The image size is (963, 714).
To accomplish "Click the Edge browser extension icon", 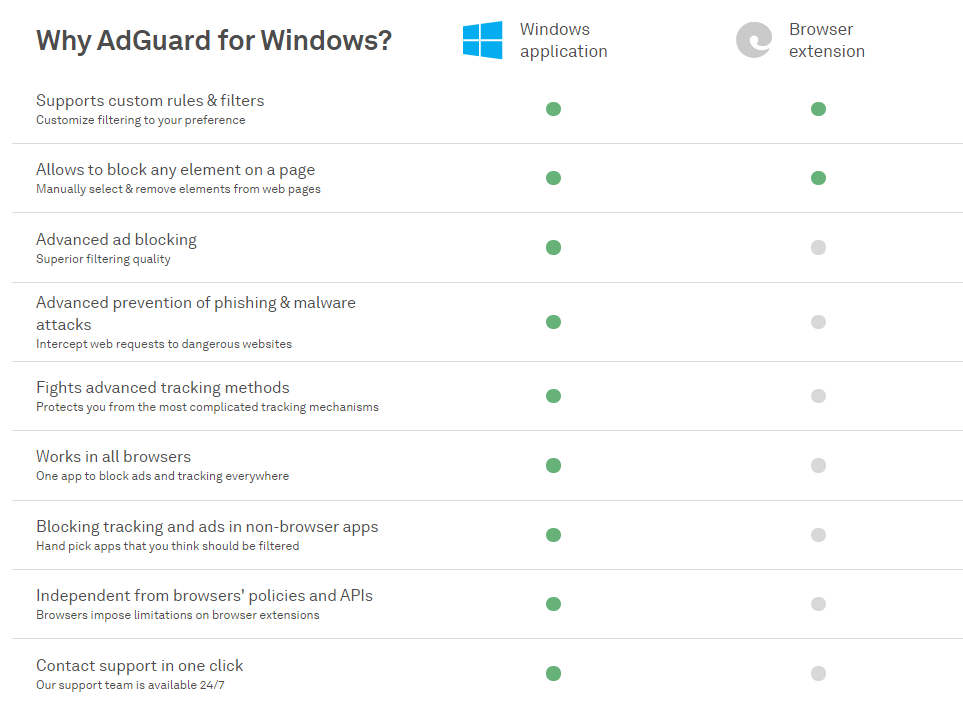I will pos(753,41).
